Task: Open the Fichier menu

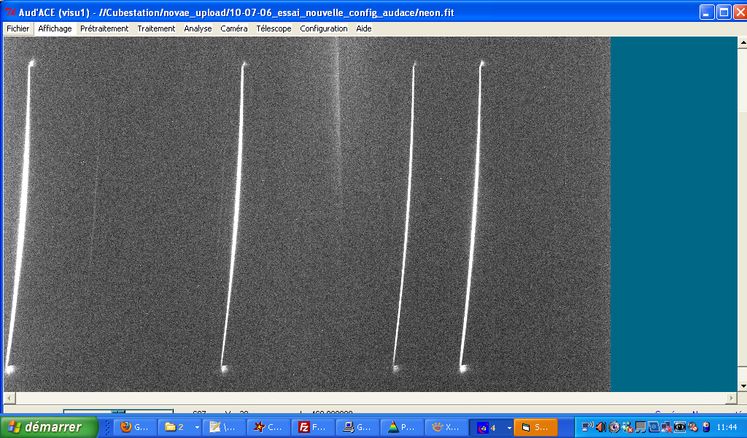Action: pos(18,29)
